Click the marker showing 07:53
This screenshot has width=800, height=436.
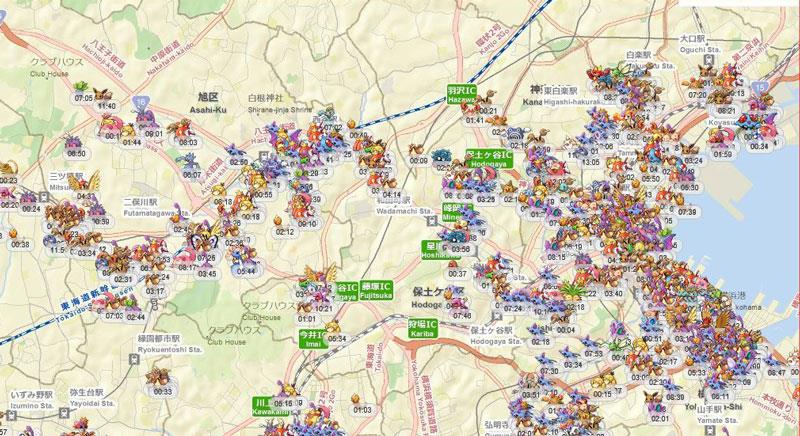pyautogui.click(x=593, y=348)
